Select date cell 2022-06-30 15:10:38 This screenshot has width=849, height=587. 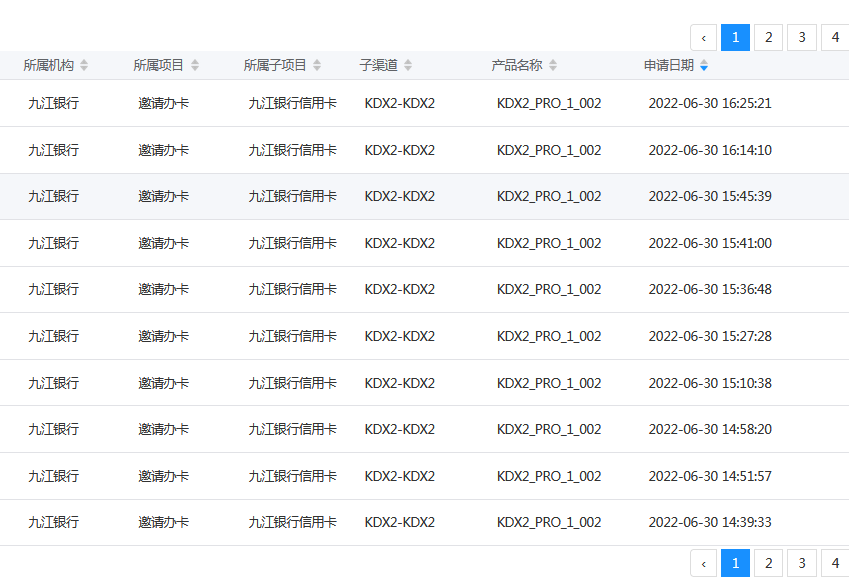point(710,383)
